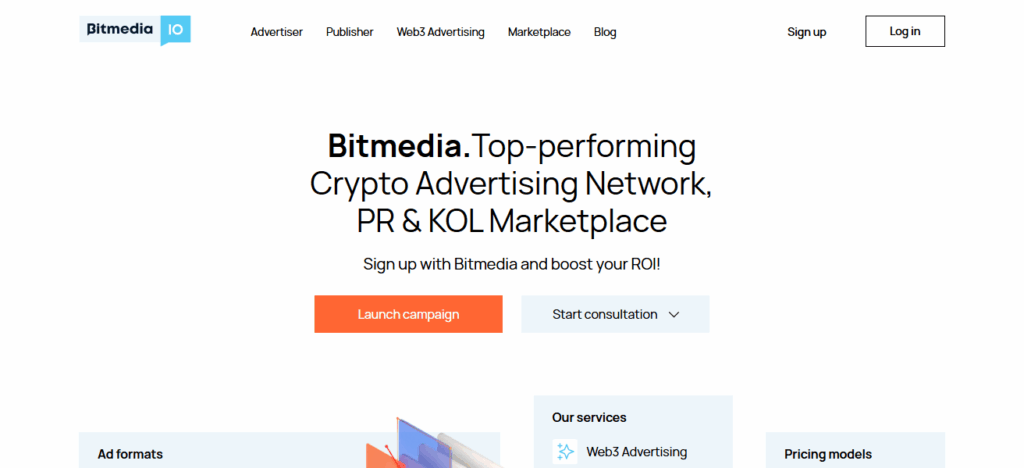The height and width of the screenshot is (468, 1024).
Task: Open the Start consultation dropdown
Action: coord(605,314)
